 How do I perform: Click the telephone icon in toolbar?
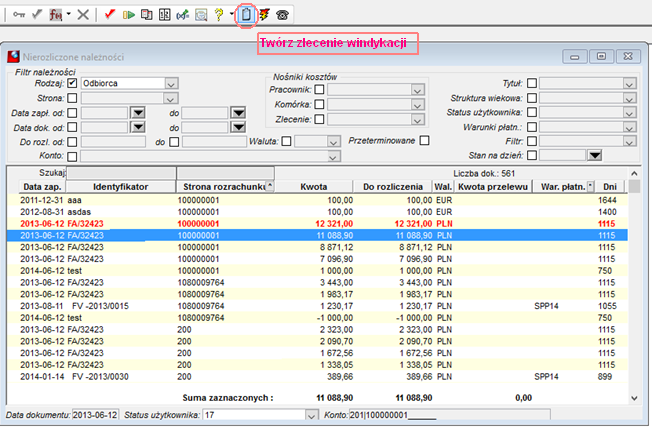(282, 15)
